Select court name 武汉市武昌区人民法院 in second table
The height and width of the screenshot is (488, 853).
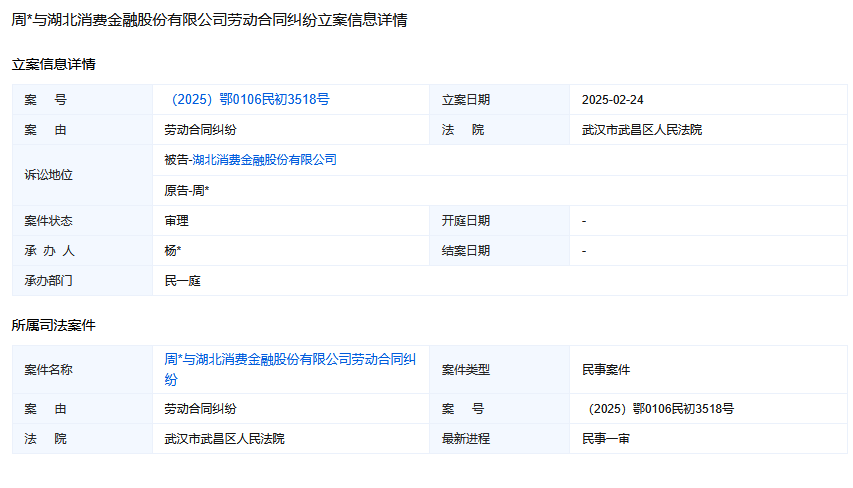point(224,439)
